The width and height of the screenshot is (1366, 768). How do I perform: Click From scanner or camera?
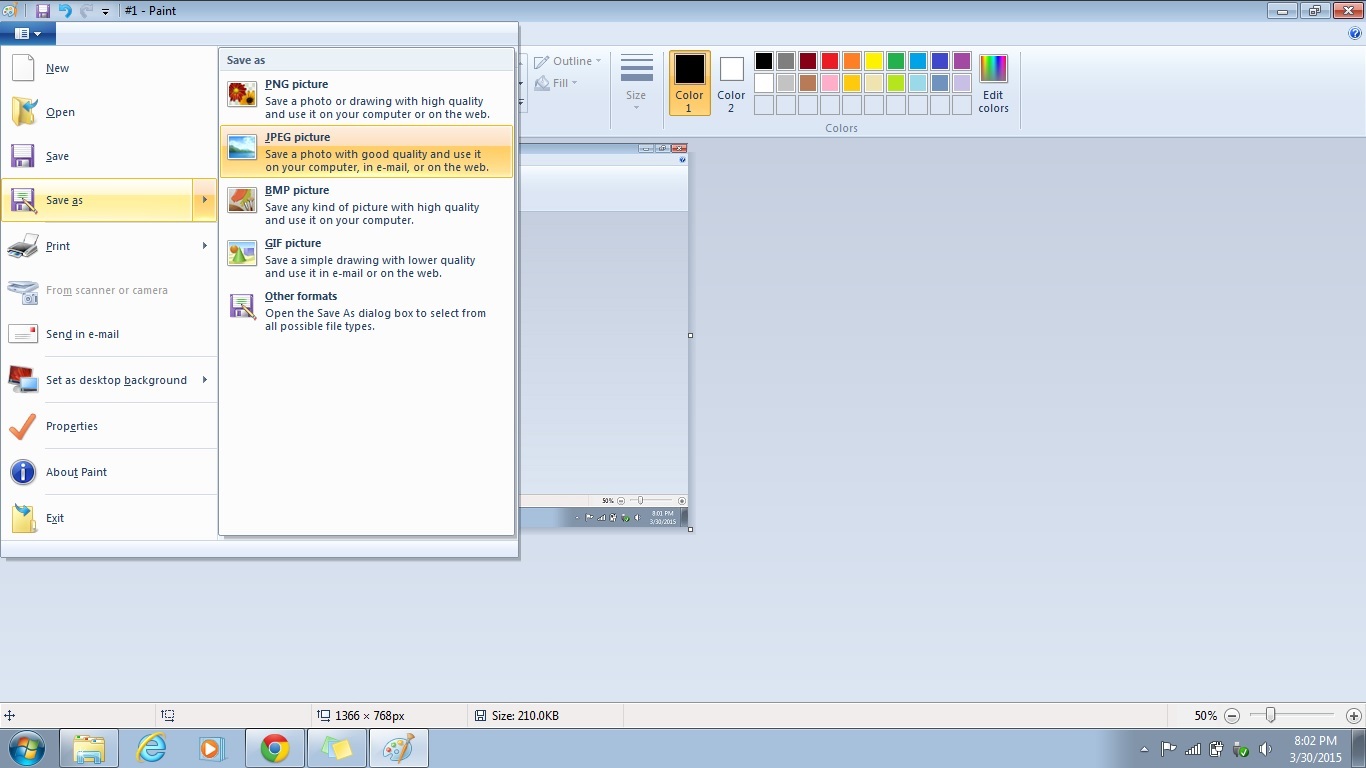click(110, 291)
